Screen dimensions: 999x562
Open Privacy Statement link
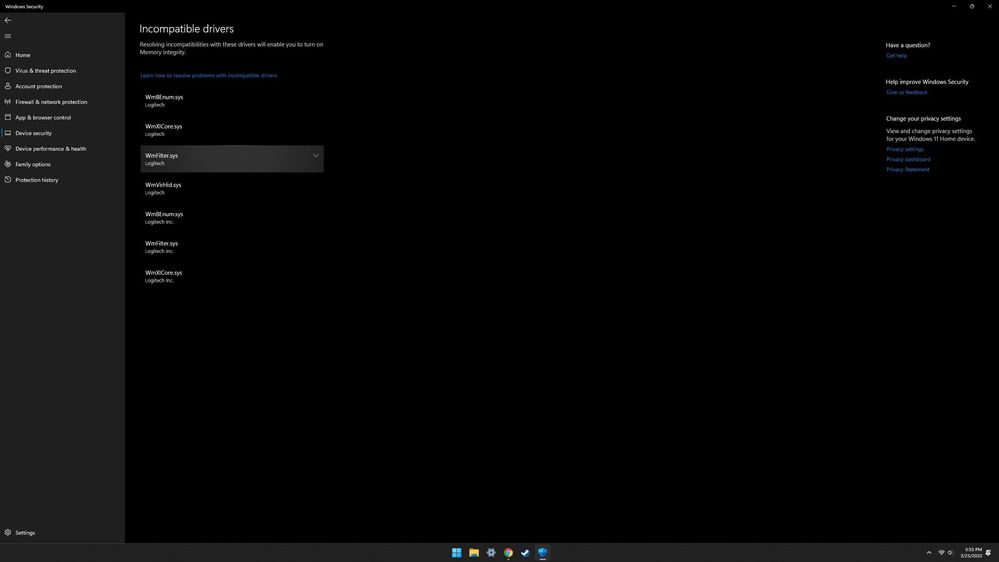907,169
